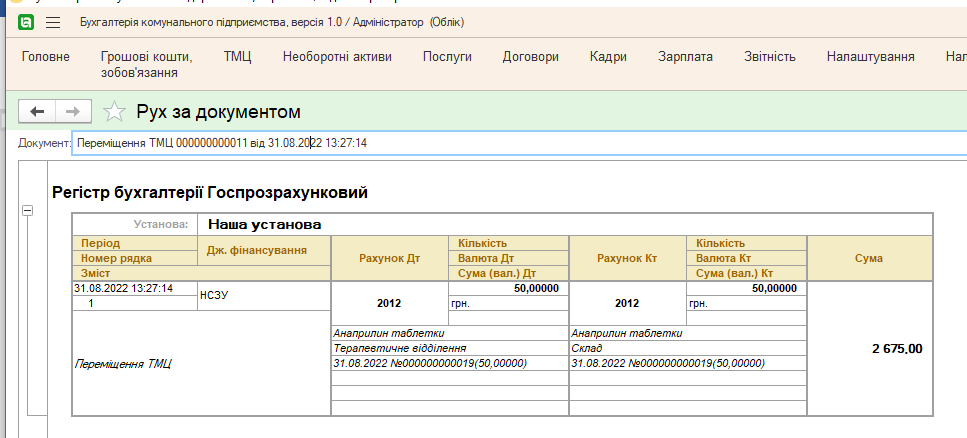Click debit-side Анаприлин таблетки cell
This screenshot has height=438, width=967.
pyautogui.click(x=450, y=334)
